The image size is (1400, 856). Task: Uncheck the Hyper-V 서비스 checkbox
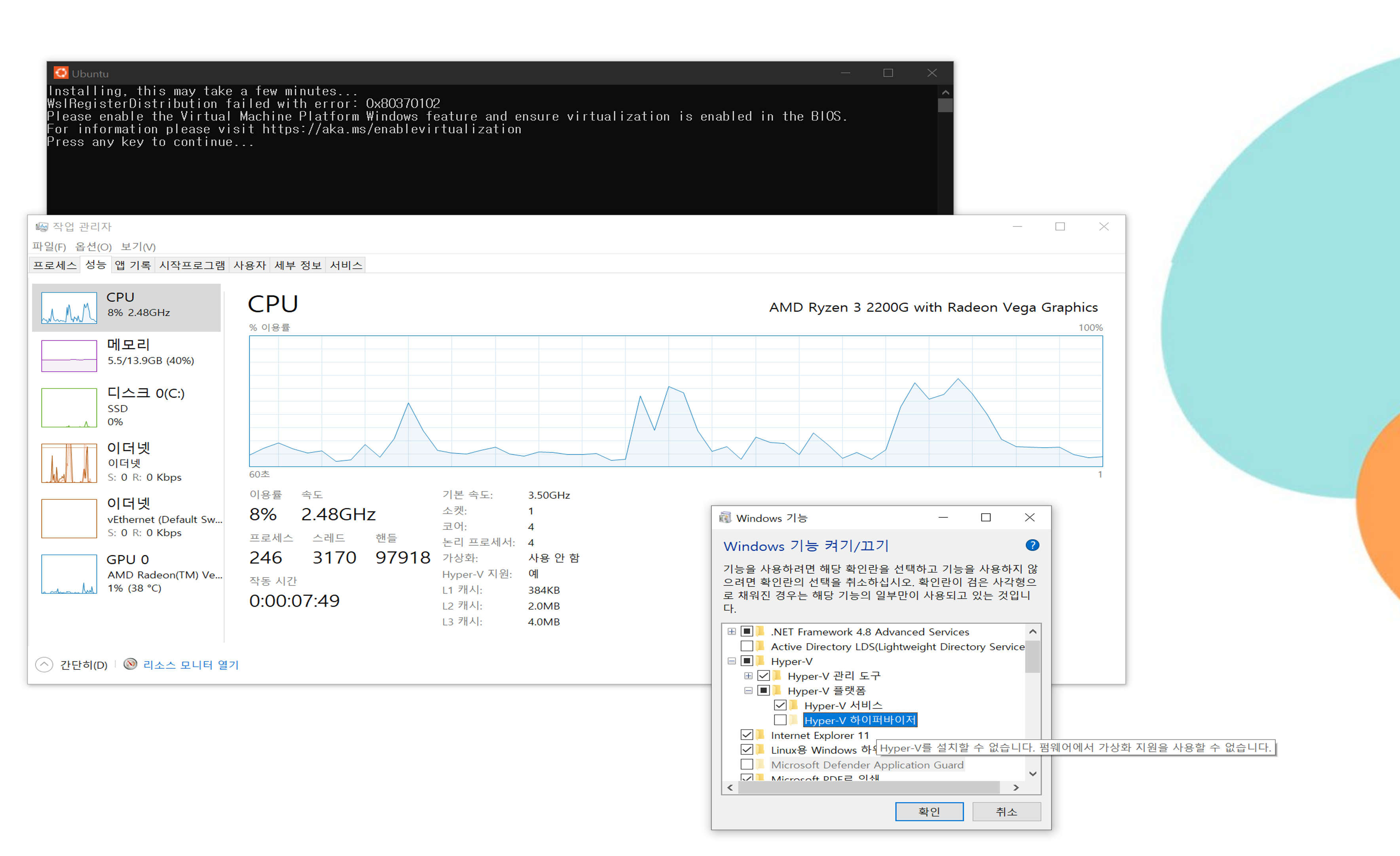click(x=780, y=705)
